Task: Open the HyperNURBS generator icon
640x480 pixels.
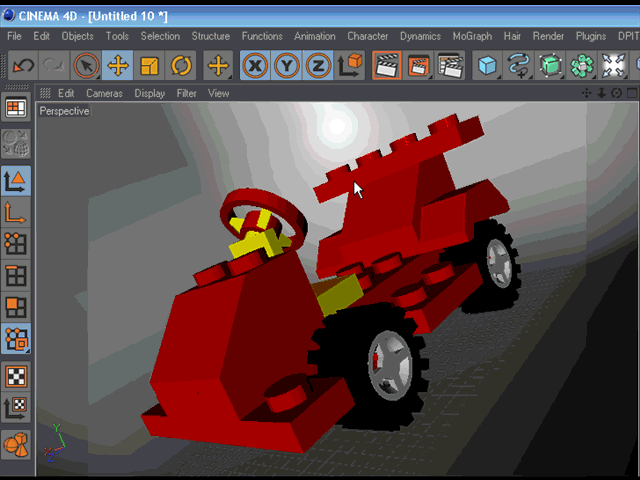Action: (x=550, y=65)
